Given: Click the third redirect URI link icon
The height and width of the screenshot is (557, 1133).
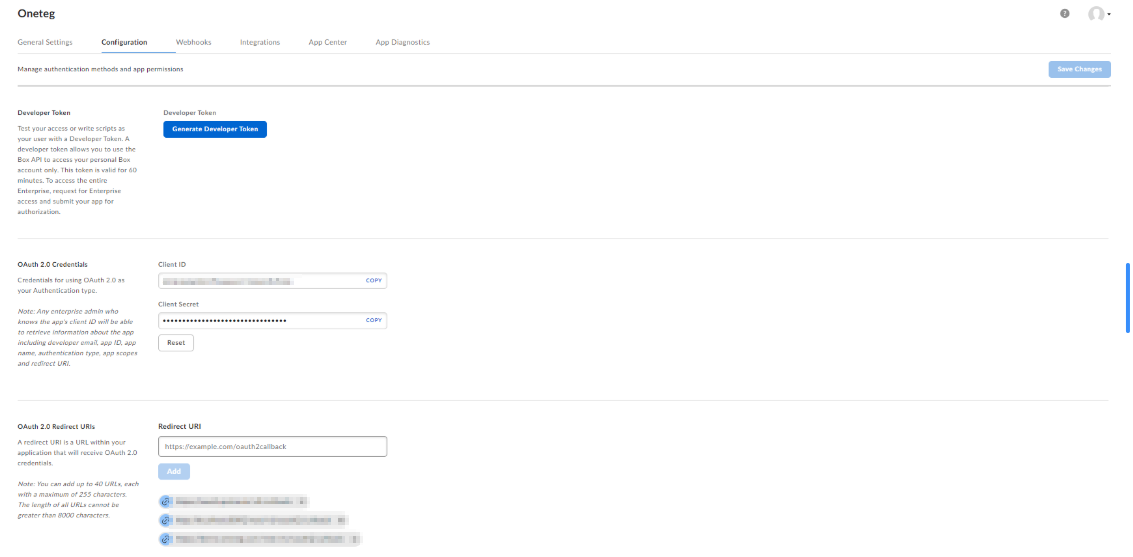Looking at the screenshot, I should (x=166, y=539).
